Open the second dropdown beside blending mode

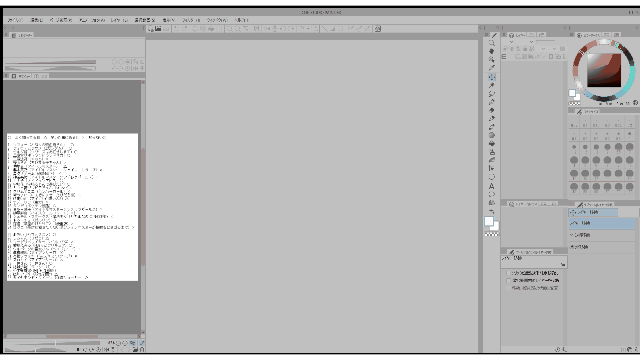(x=531, y=42)
